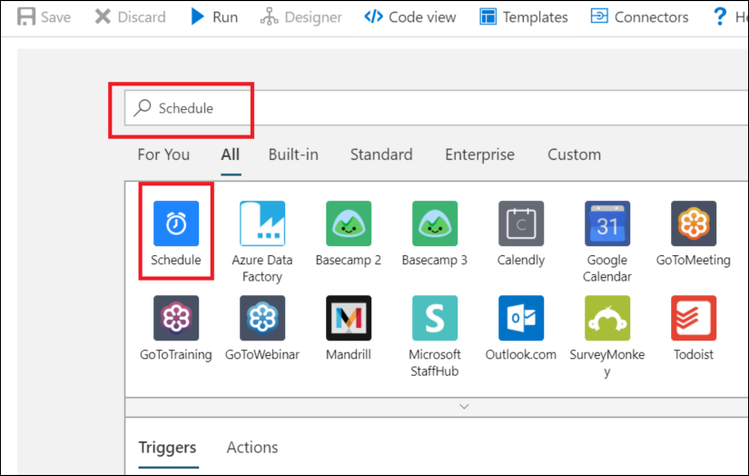This screenshot has width=749, height=476.
Task: Choose the GoToMeeting connector icon
Action: pyautogui.click(x=693, y=223)
